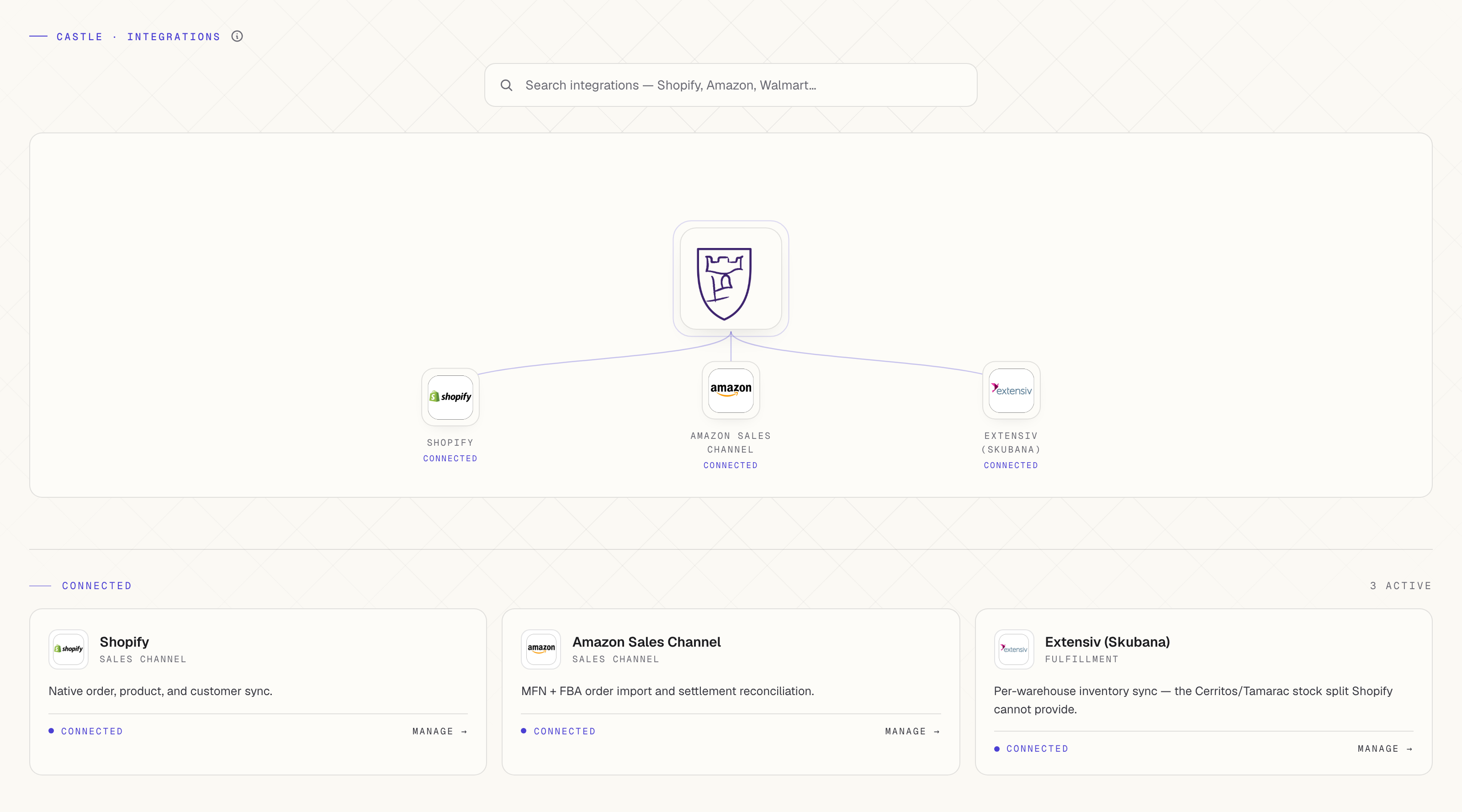Click the AMAZON SALES CHANNEL diagram label
This screenshot has height=812, width=1462.
[x=731, y=443]
